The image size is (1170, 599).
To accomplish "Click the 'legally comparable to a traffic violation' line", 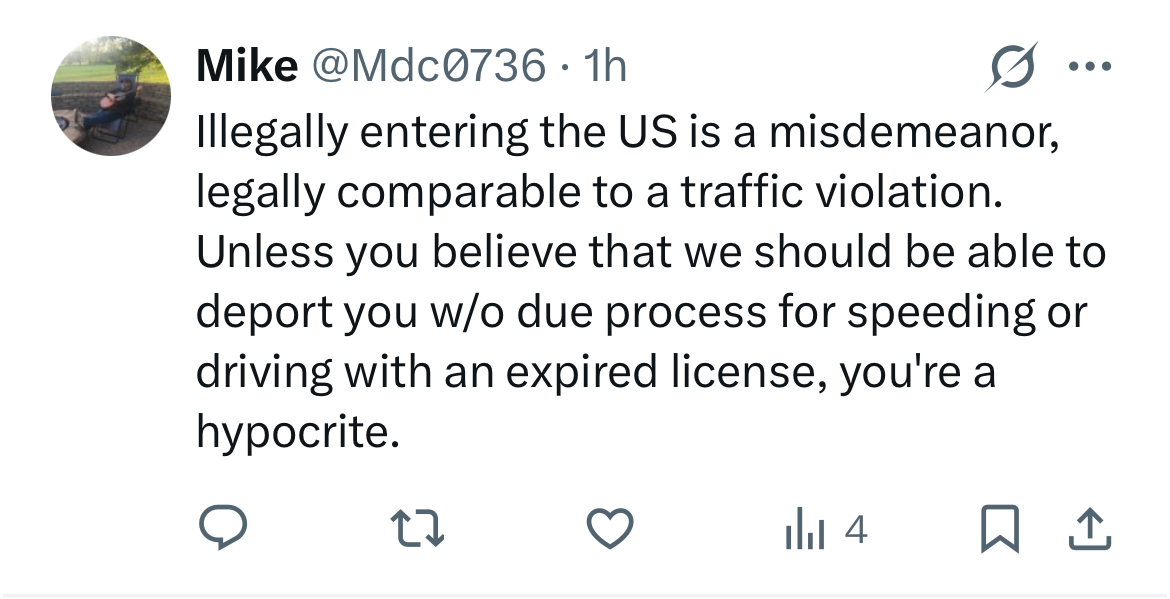I will click(x=598, y=191).
